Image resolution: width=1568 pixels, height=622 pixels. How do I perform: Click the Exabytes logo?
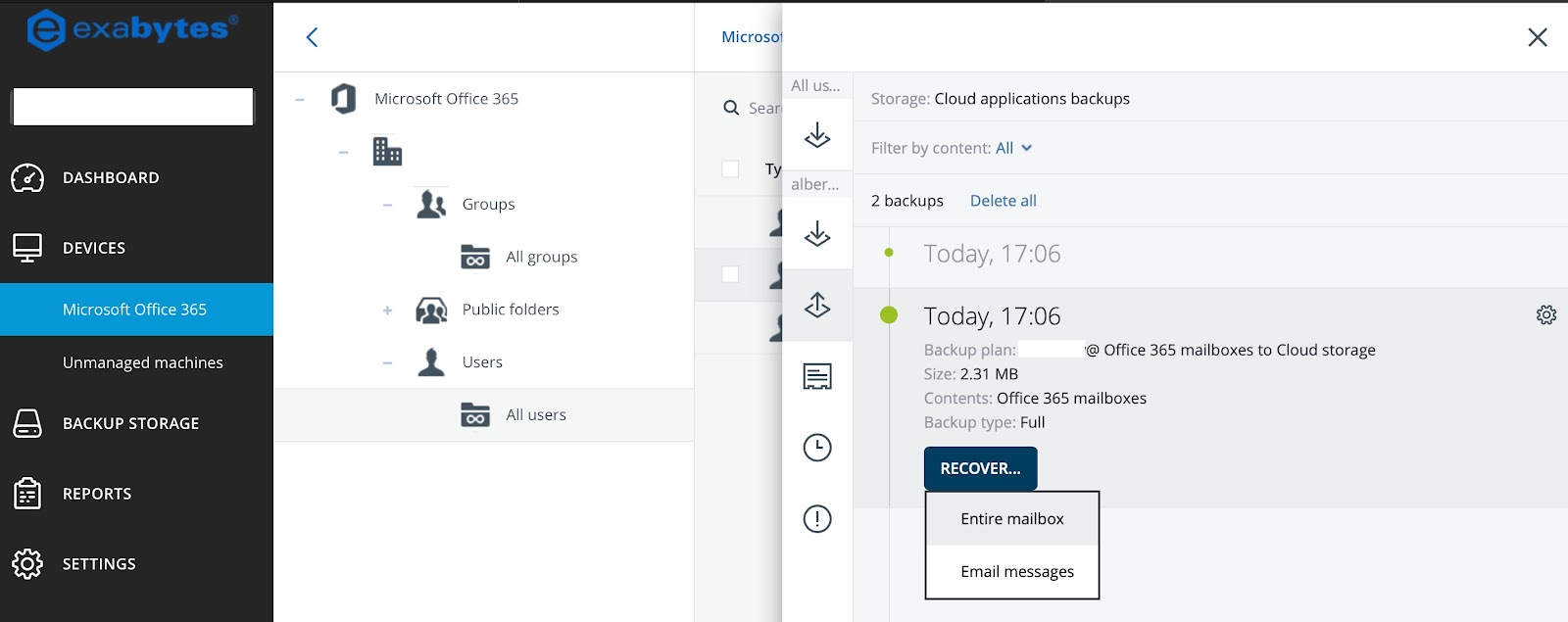coord(133,29)
